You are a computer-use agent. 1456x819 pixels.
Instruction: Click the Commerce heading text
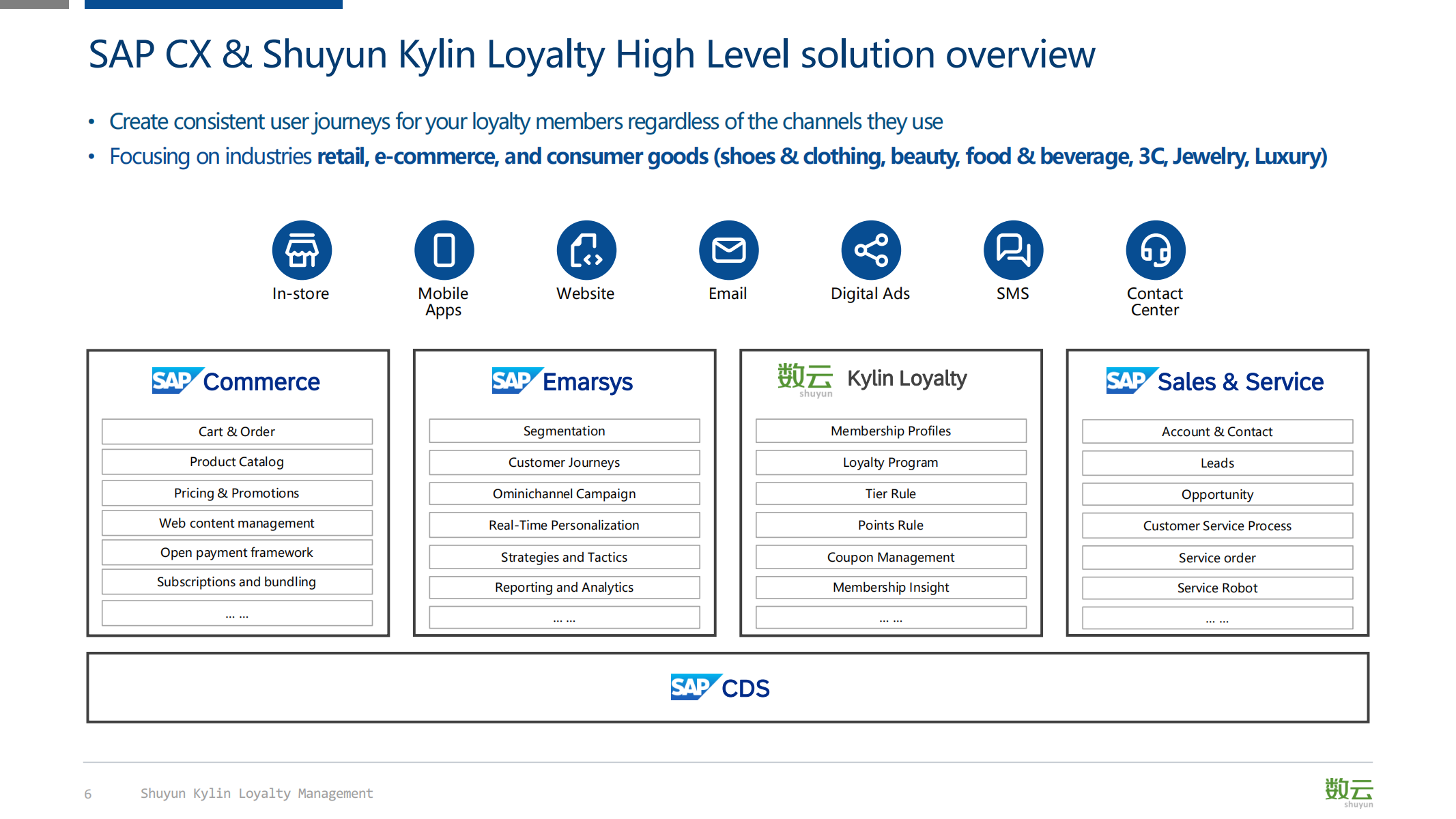[x=261, y=382]
